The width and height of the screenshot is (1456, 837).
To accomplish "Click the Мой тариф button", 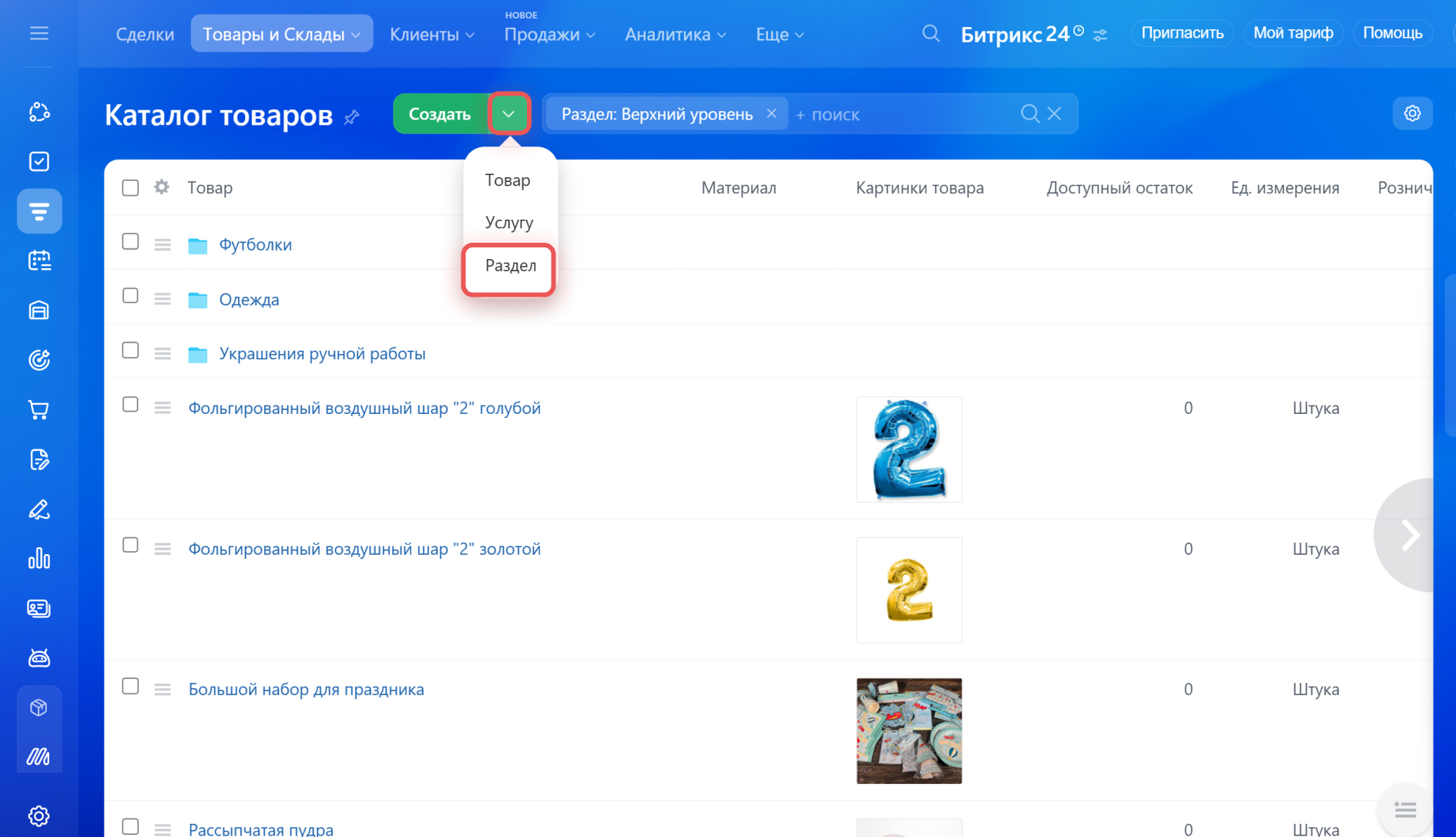I will pos(1293,33).
